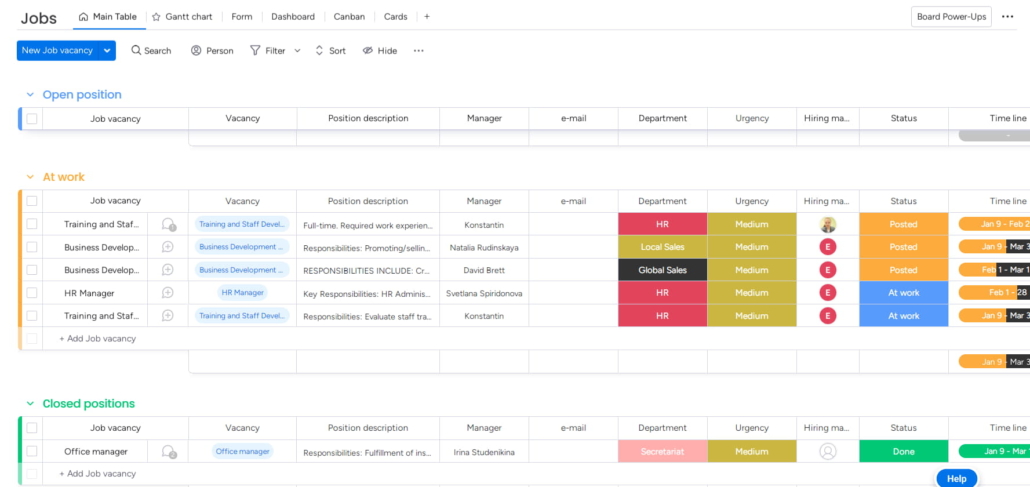
Task: Open the three-dot menu beside Hide
Action: click(418, 51)
